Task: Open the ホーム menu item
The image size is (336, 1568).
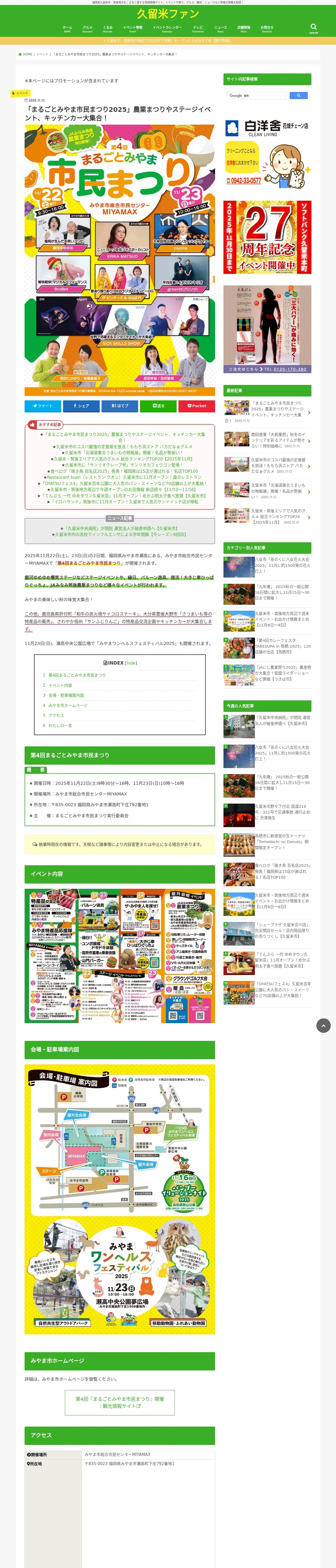Action: click(67, 28)
